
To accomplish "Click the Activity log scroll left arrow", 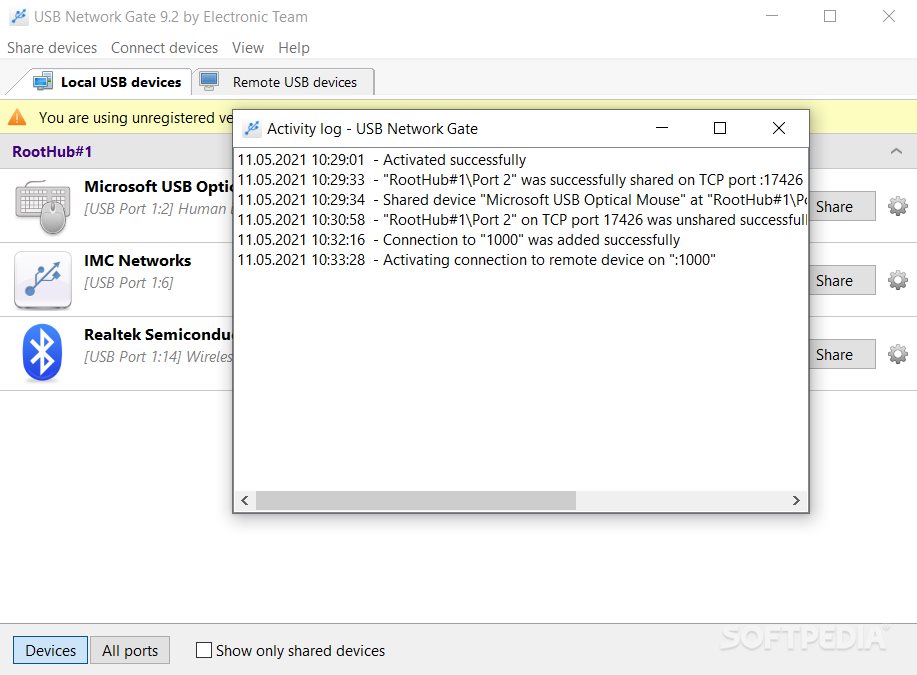I will click(x=244, y=500).
